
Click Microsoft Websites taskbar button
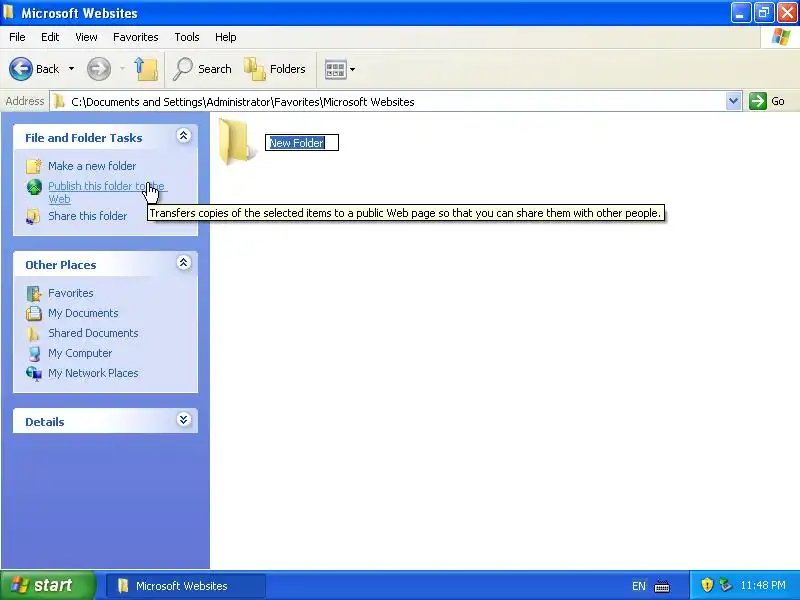pos(186,586)
